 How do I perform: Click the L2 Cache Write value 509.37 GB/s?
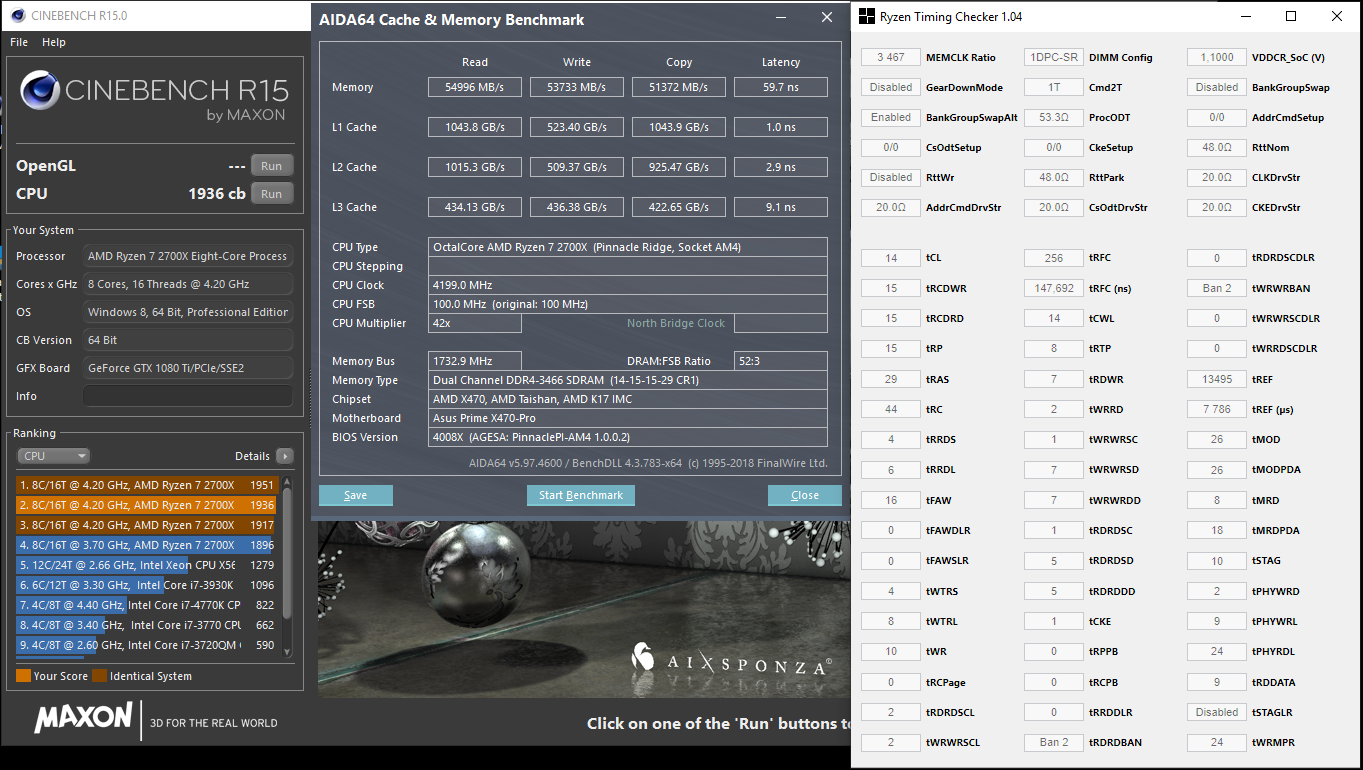point(577,167)
